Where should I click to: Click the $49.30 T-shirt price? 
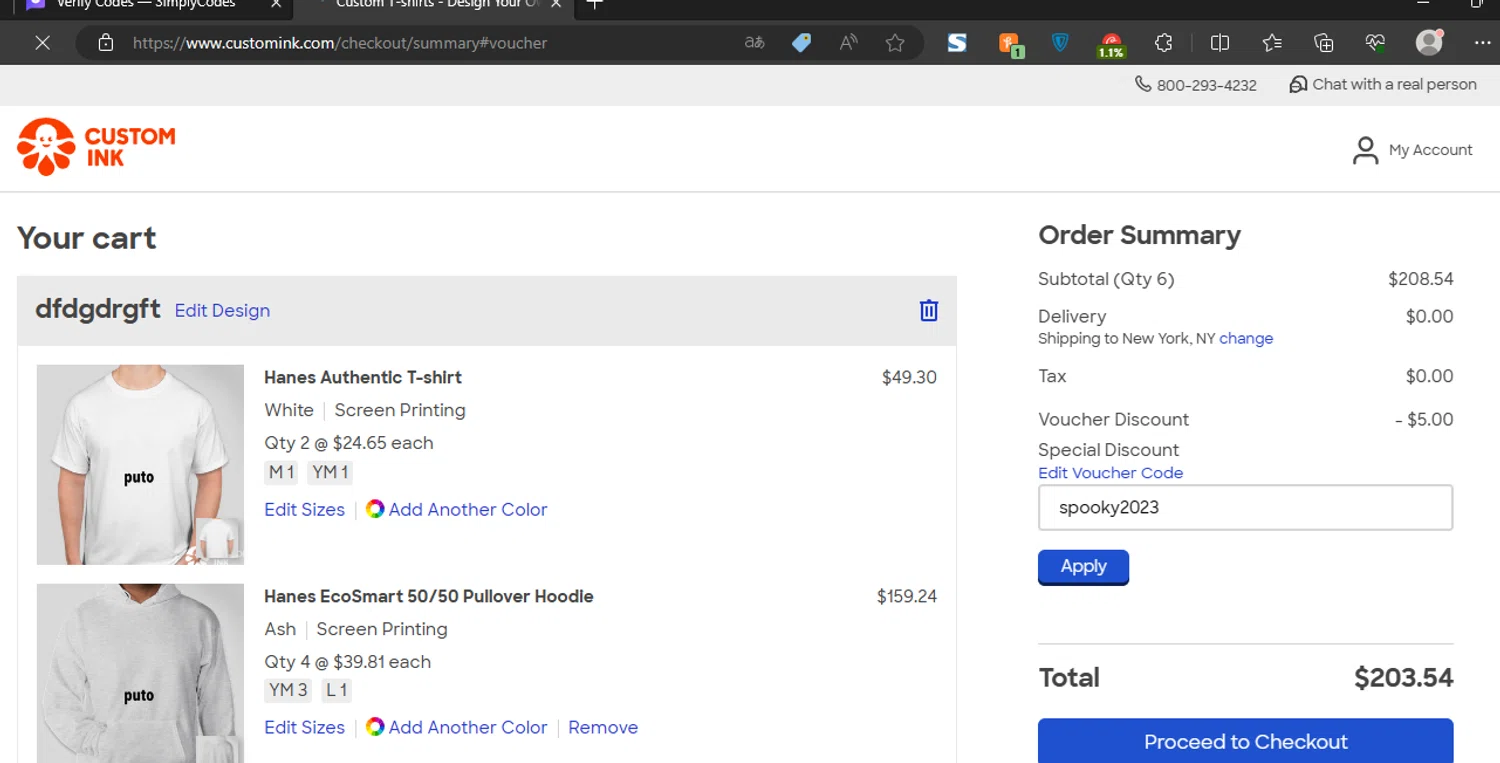909,377
